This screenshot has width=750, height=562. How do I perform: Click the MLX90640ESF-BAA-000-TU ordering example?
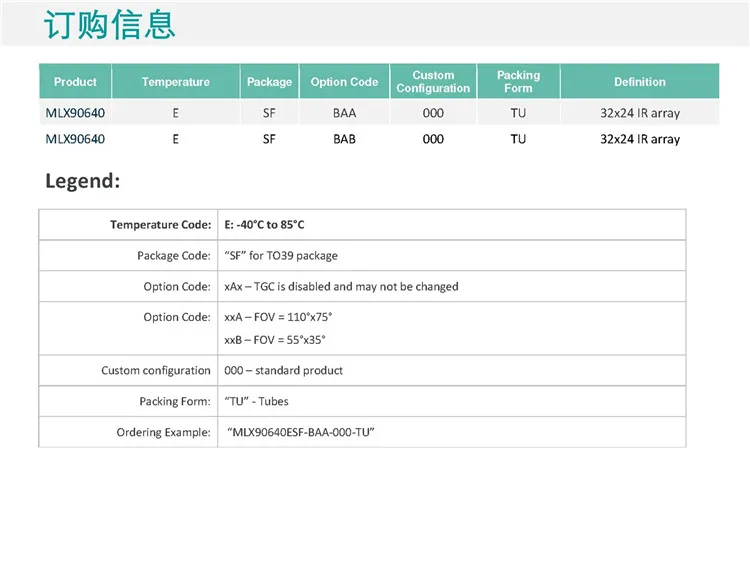pyautogui.click(x=307, y=432)
